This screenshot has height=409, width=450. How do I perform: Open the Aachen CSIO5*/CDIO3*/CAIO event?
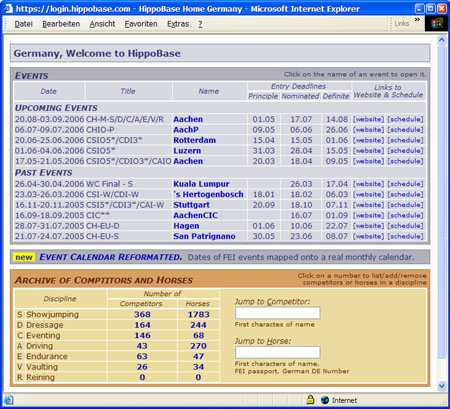click(x=188, y=161)
